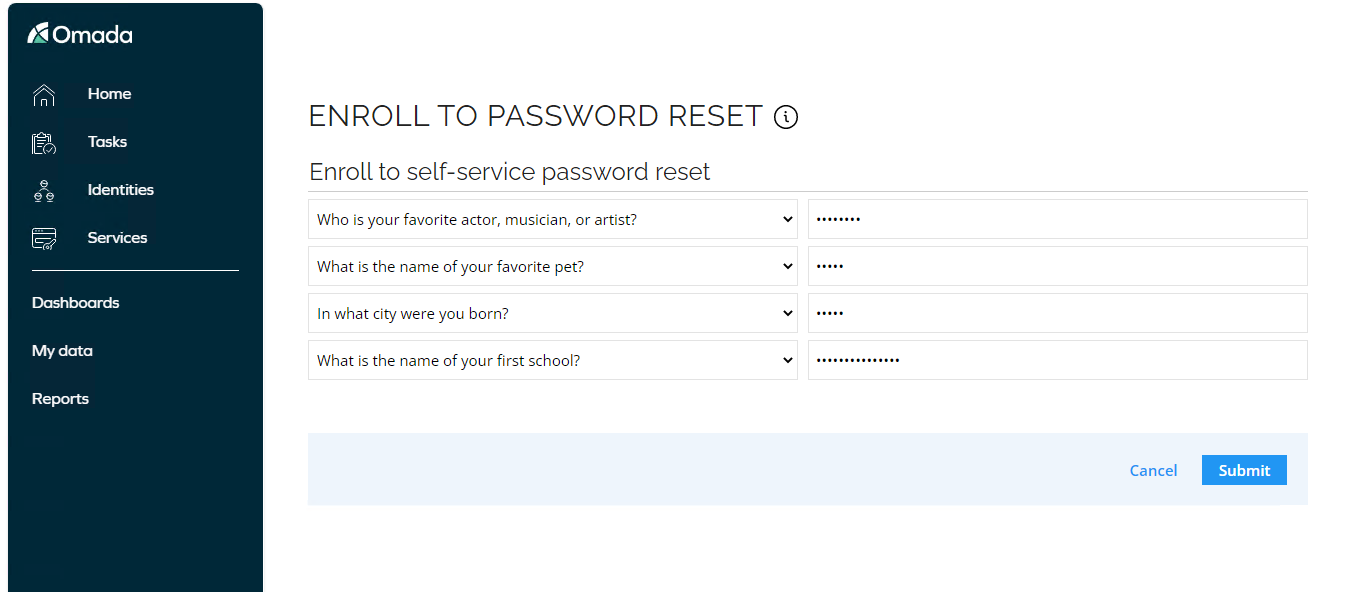Click the Omada logo
This screenshot has width=1349, height=592.
[80, 35]
